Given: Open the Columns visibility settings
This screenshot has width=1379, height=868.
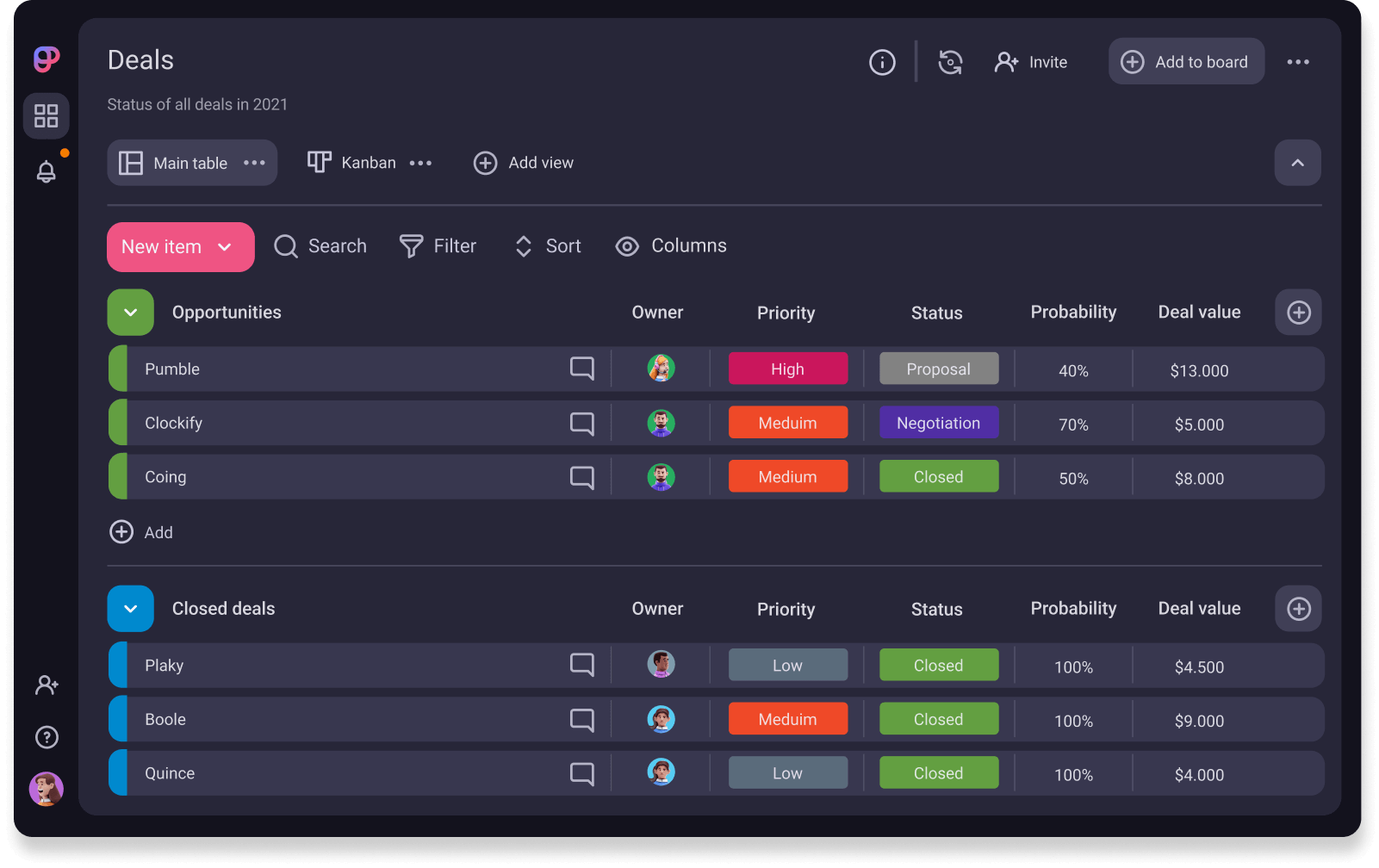Looking at the screenshot, I should coord(671,246).
